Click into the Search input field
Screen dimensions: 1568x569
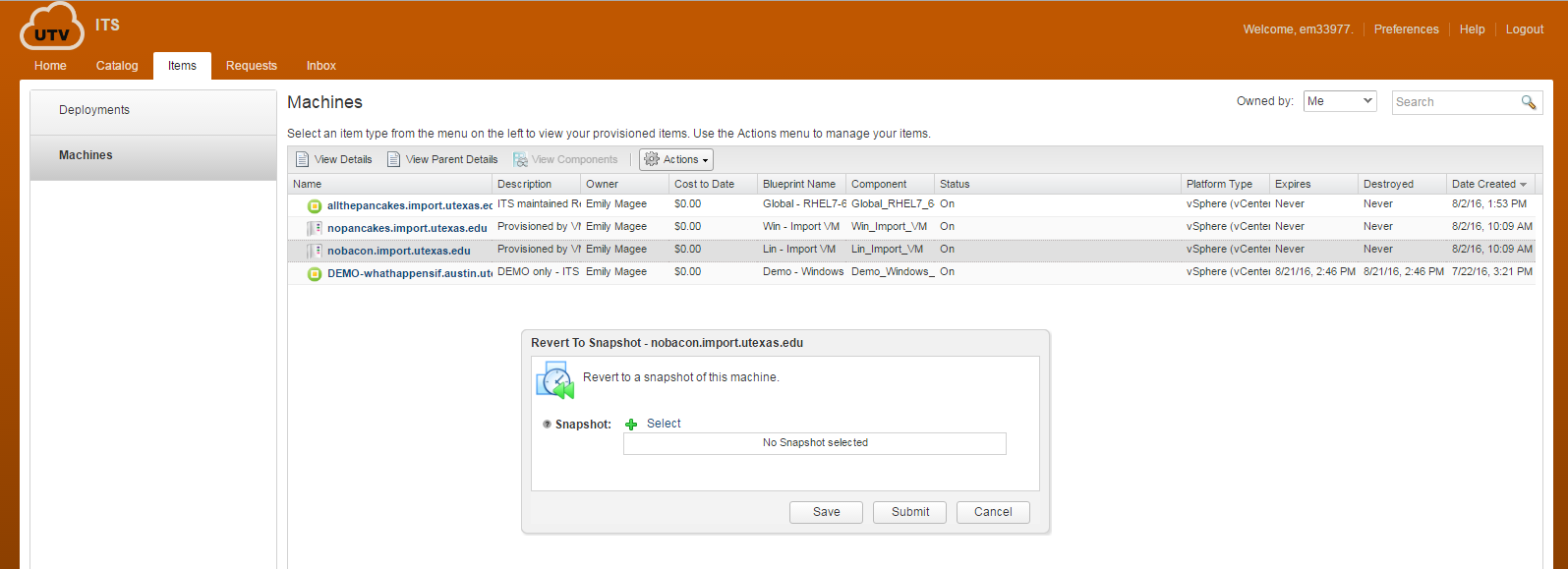(x=1455, y=102)
